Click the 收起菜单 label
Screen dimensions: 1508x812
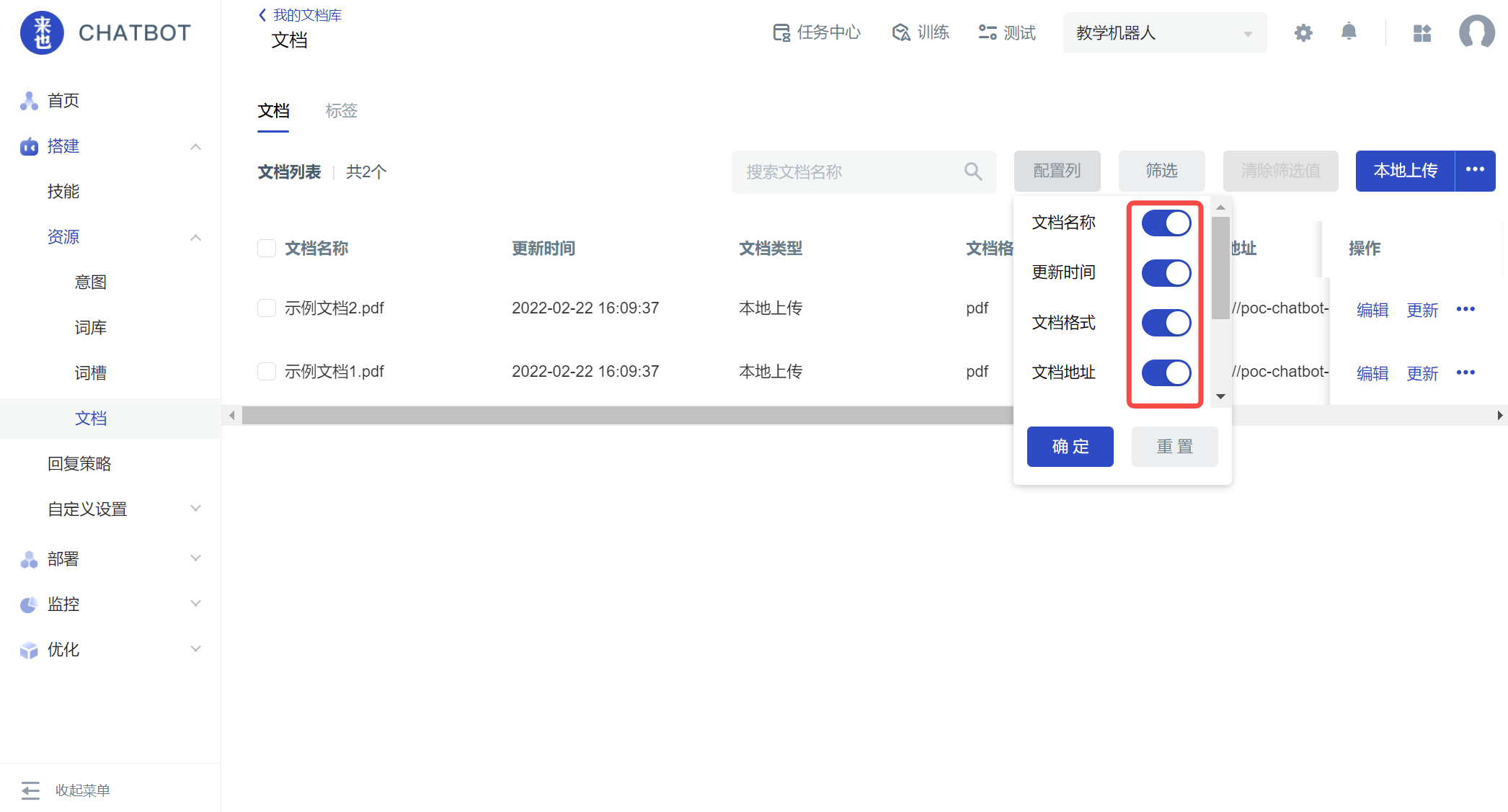click(83, 790)
